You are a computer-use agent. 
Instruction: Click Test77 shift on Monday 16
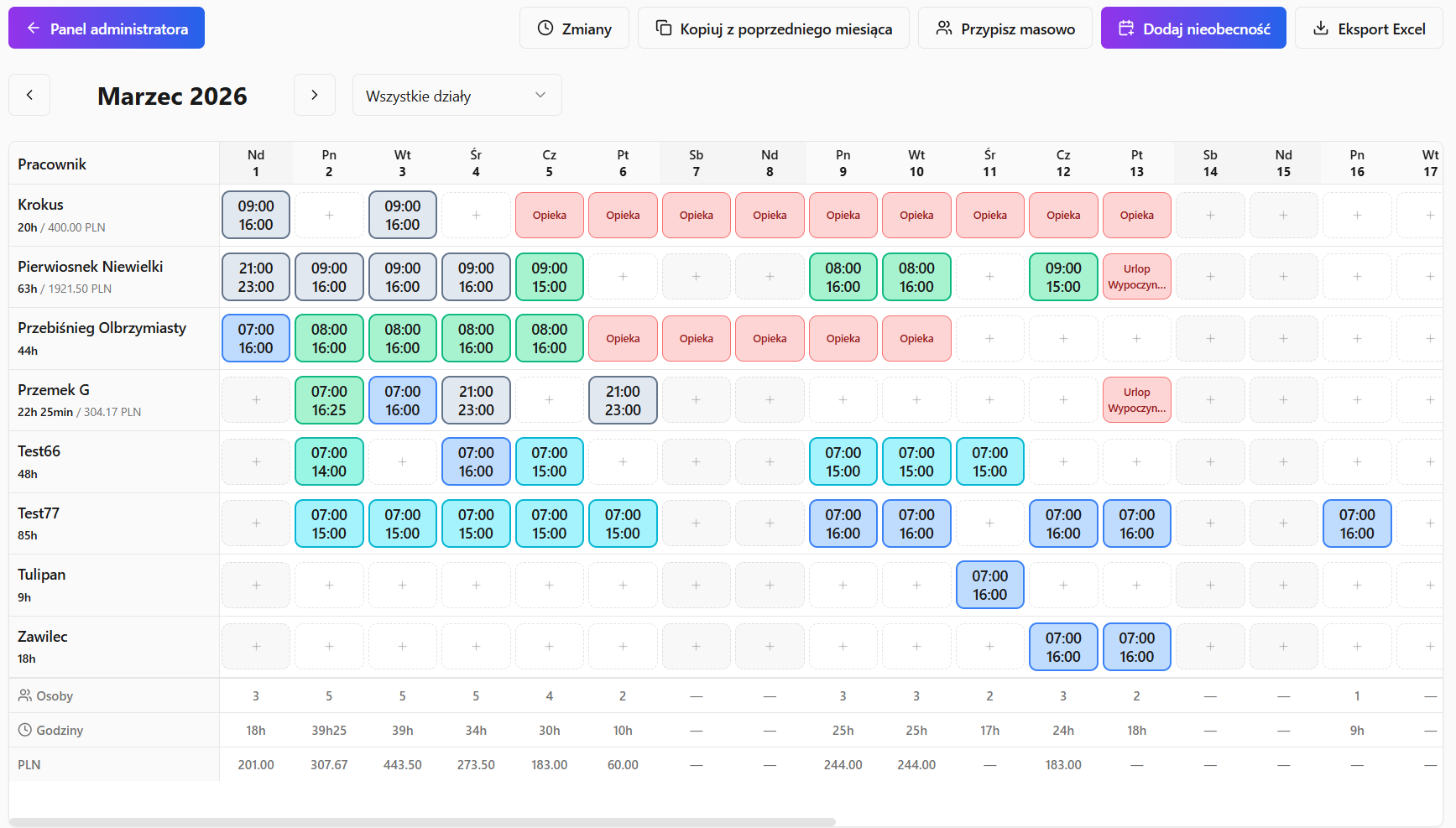pyautogui.click(x=1357, y=523)
